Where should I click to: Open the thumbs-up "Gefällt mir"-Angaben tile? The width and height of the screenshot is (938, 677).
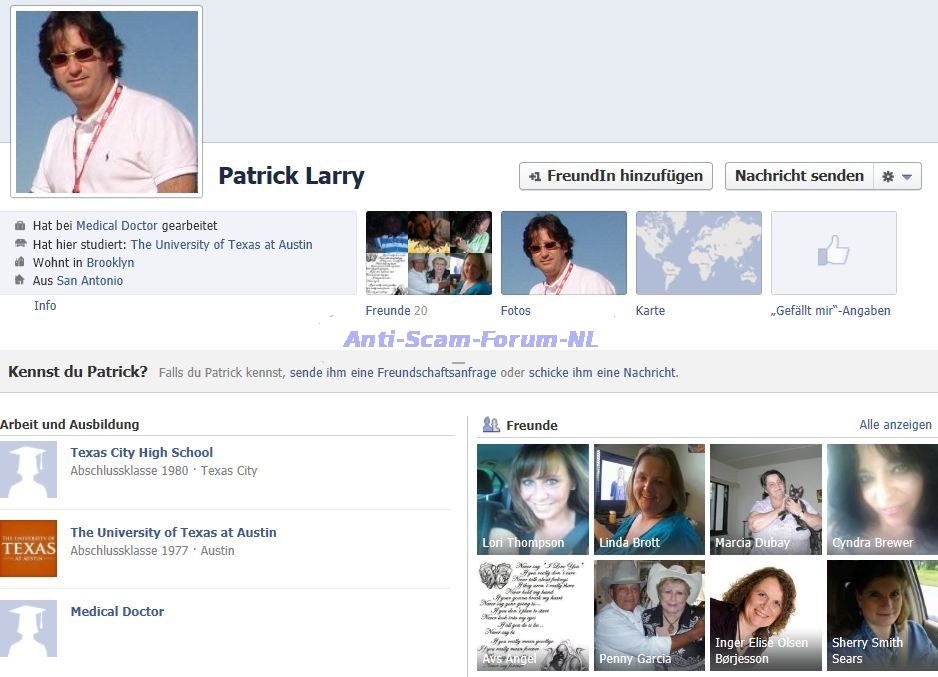point(833,253)
